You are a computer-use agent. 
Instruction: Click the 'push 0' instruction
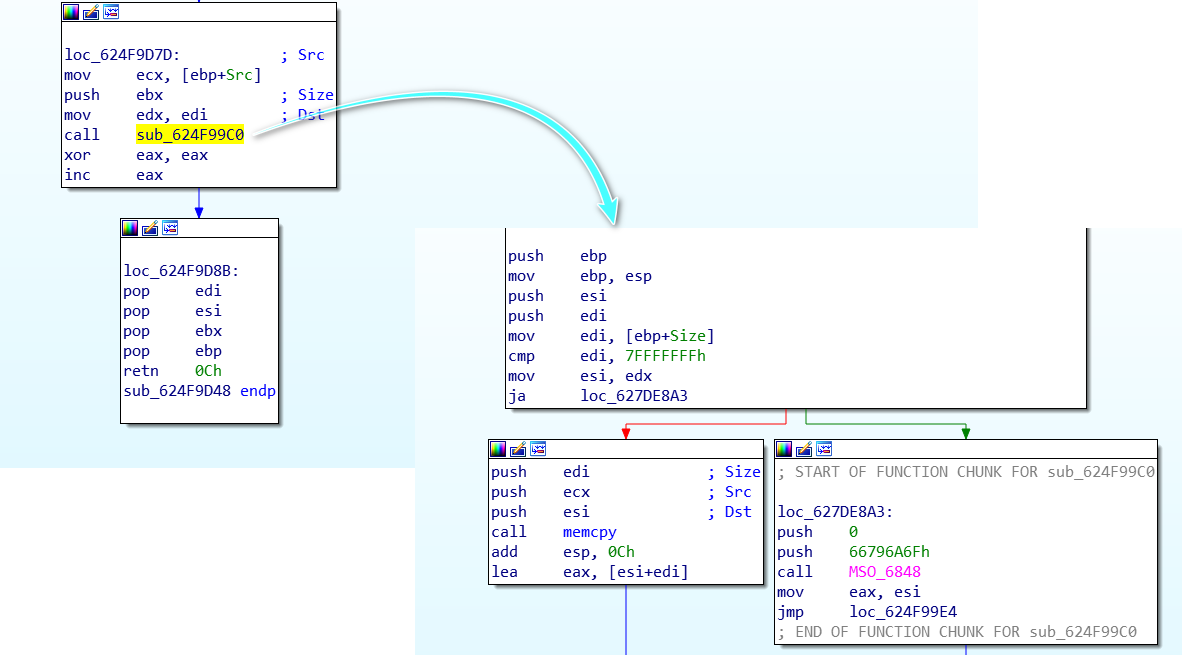click(x=817, y=532)
